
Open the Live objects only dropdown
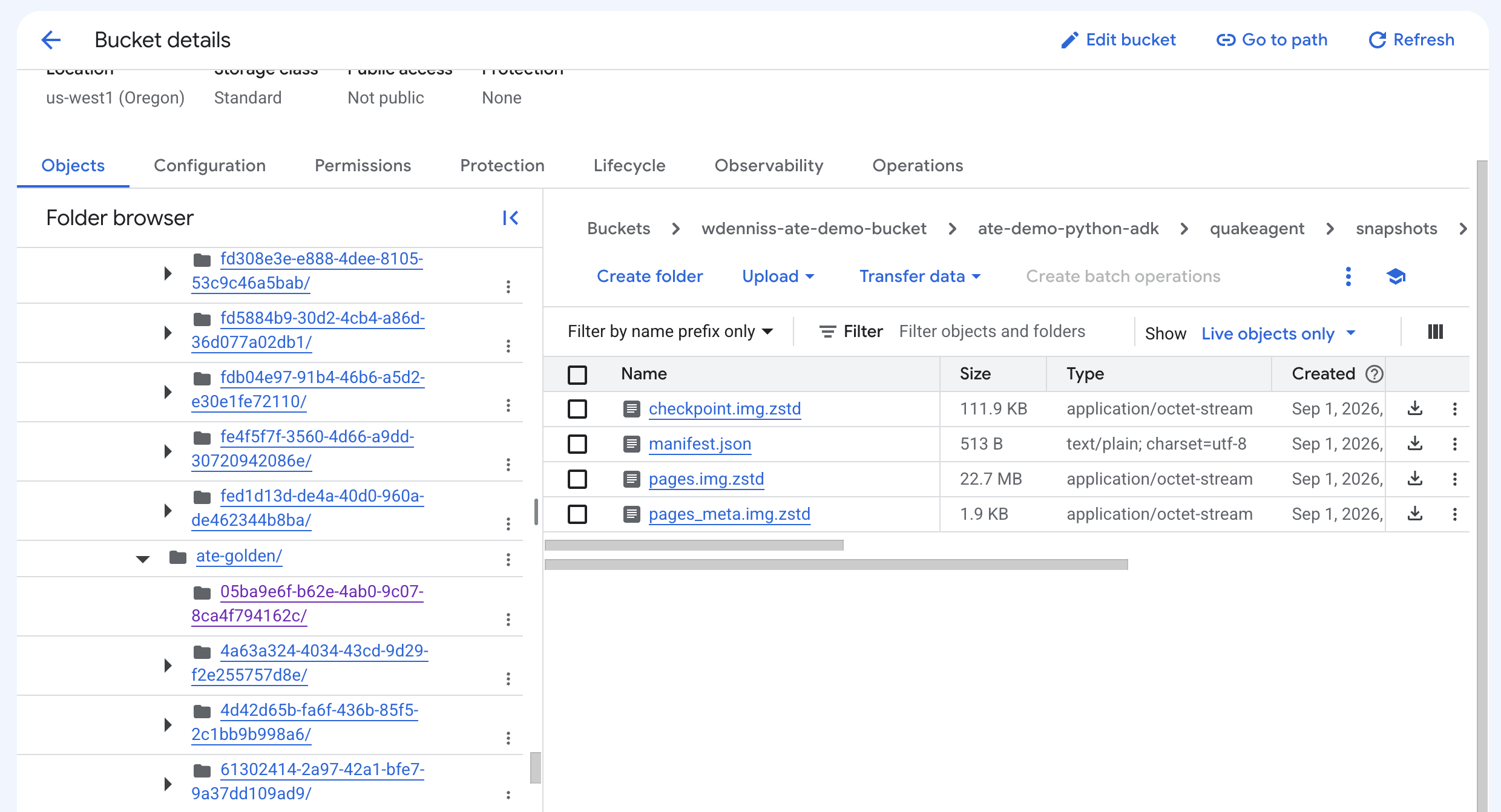[x=1278, y=333]
